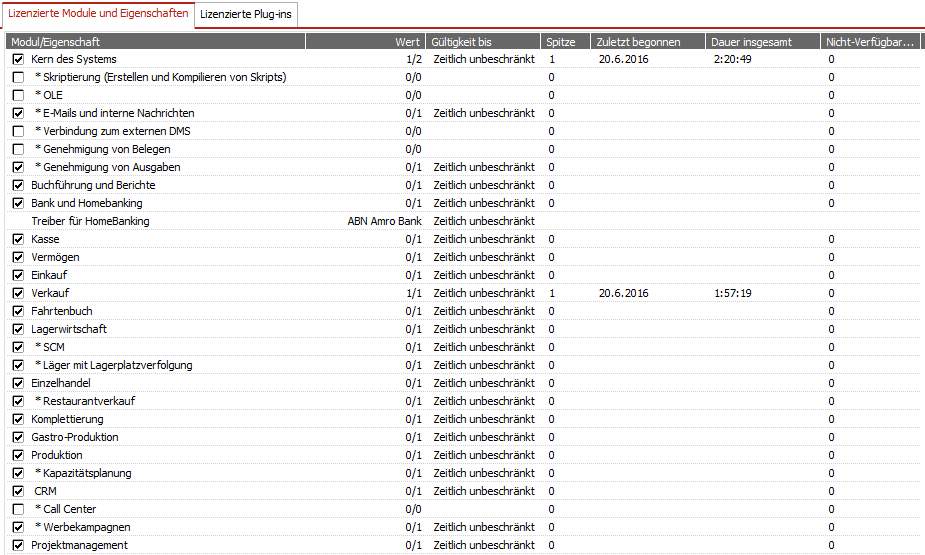Select the Gastro-Produktion row label
The height and width of the screenshot is (555, 925).
pyautogui.click(x=75, y=437)
